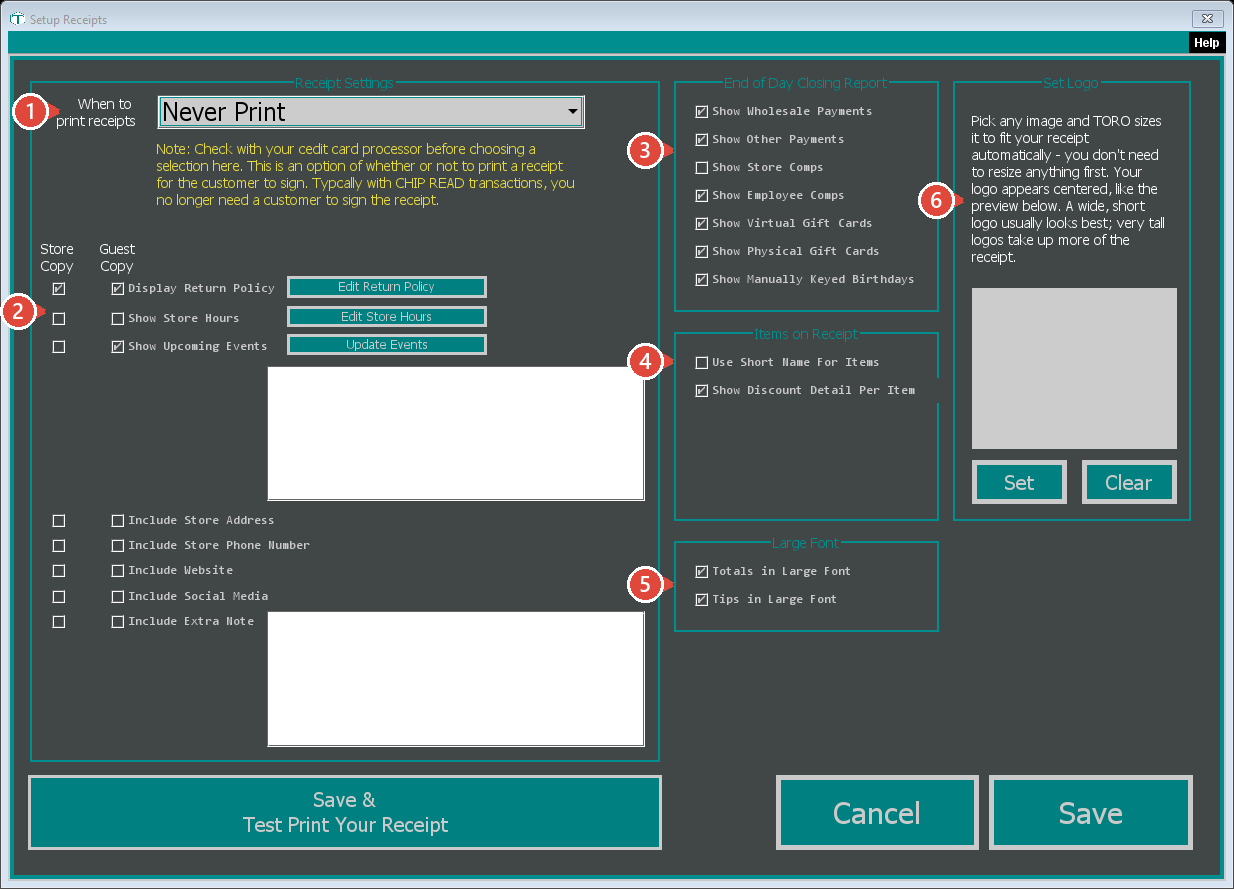Enable Store Copy Include Social Media checkbox
This screenshot has width=1234, height=889.
[x=59, y=597]
